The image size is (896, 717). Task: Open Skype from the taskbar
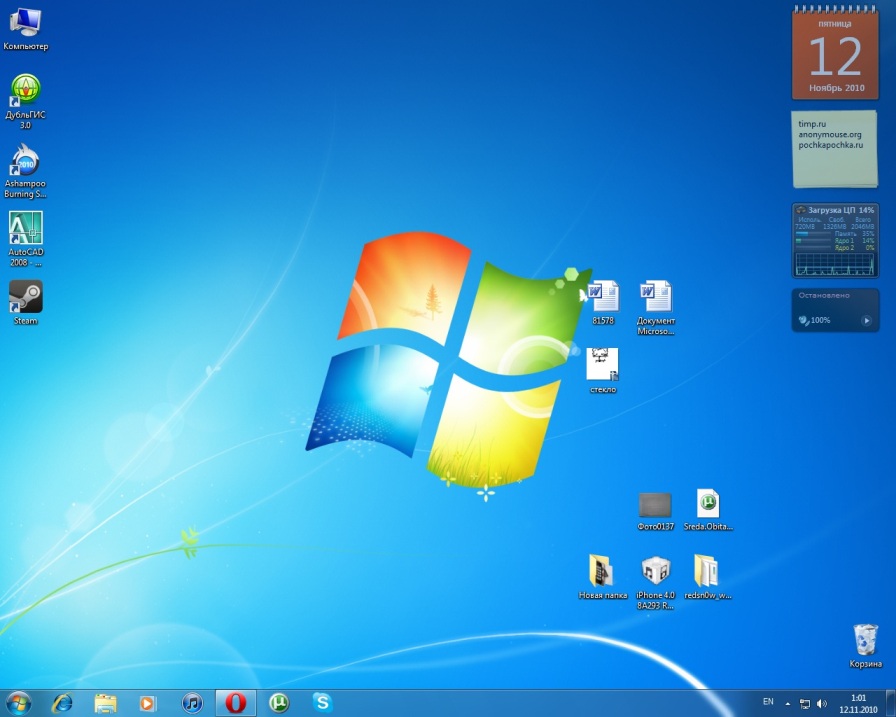pos(322,703)
